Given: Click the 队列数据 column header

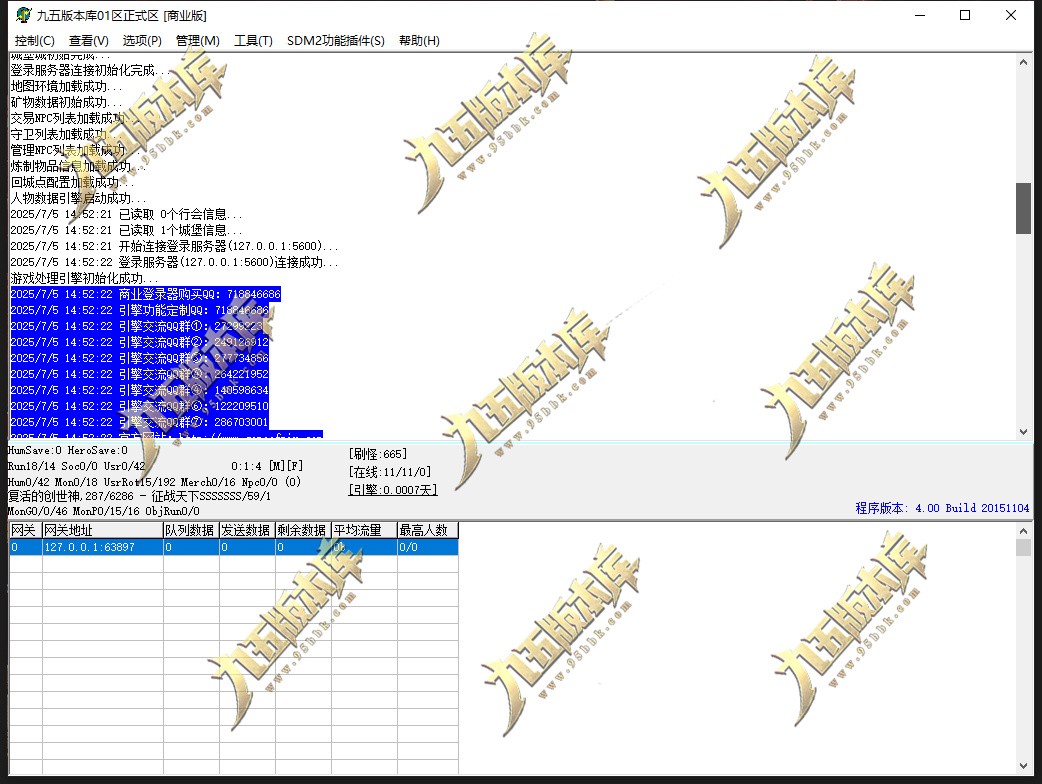Looking at the screenshot, I should coord(191,530).
